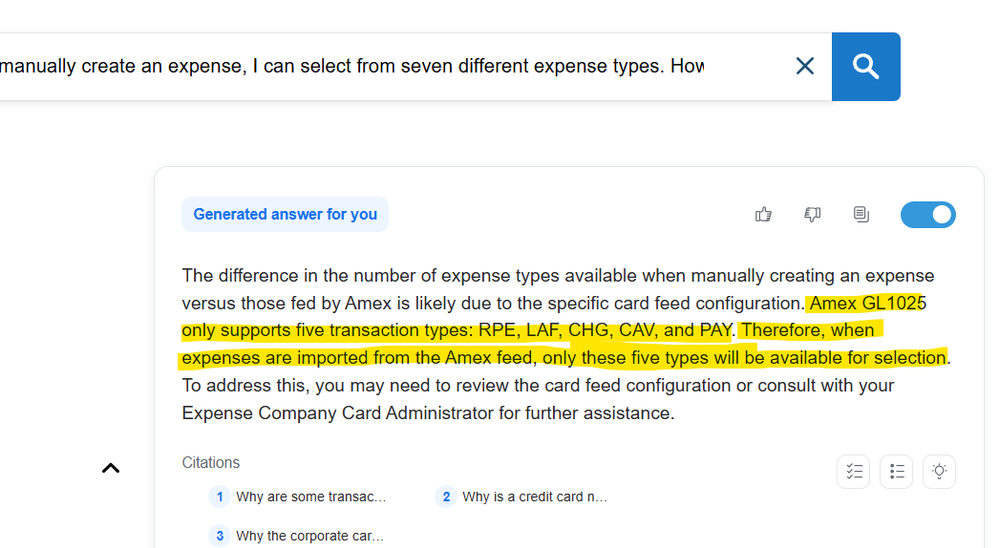This screenshot has width=999, height=548.
Task: Click the "Generated answer for you" label
Action: pyautogui.click(x=285, y=215)
